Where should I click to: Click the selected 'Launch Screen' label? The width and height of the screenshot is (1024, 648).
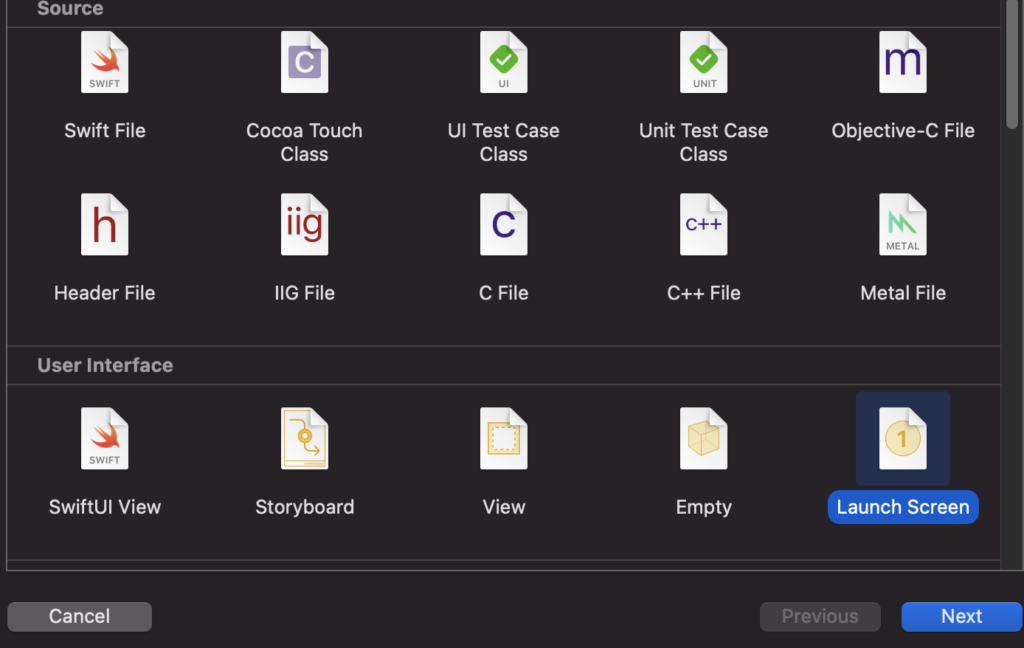903,507
